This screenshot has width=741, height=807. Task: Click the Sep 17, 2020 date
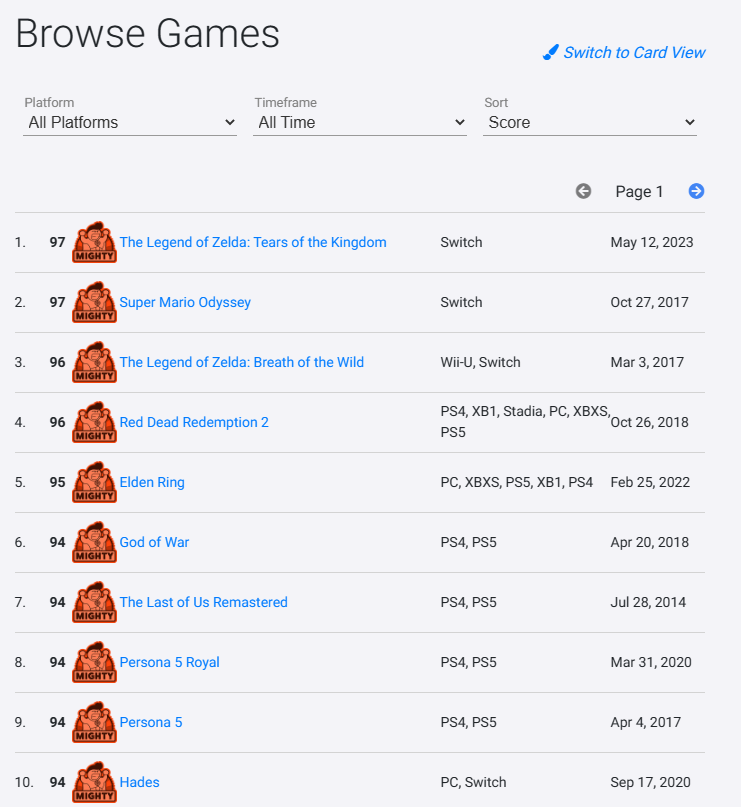click(x=650, y=782)
